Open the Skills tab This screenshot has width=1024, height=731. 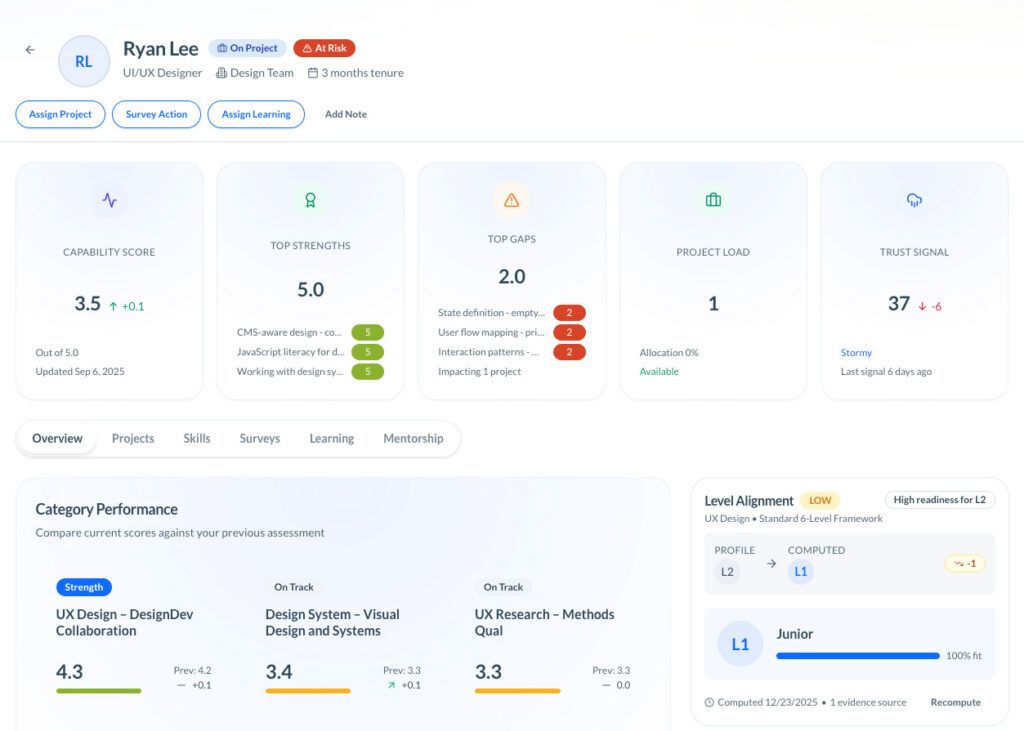pyautogui.click(x=196, y=438)
